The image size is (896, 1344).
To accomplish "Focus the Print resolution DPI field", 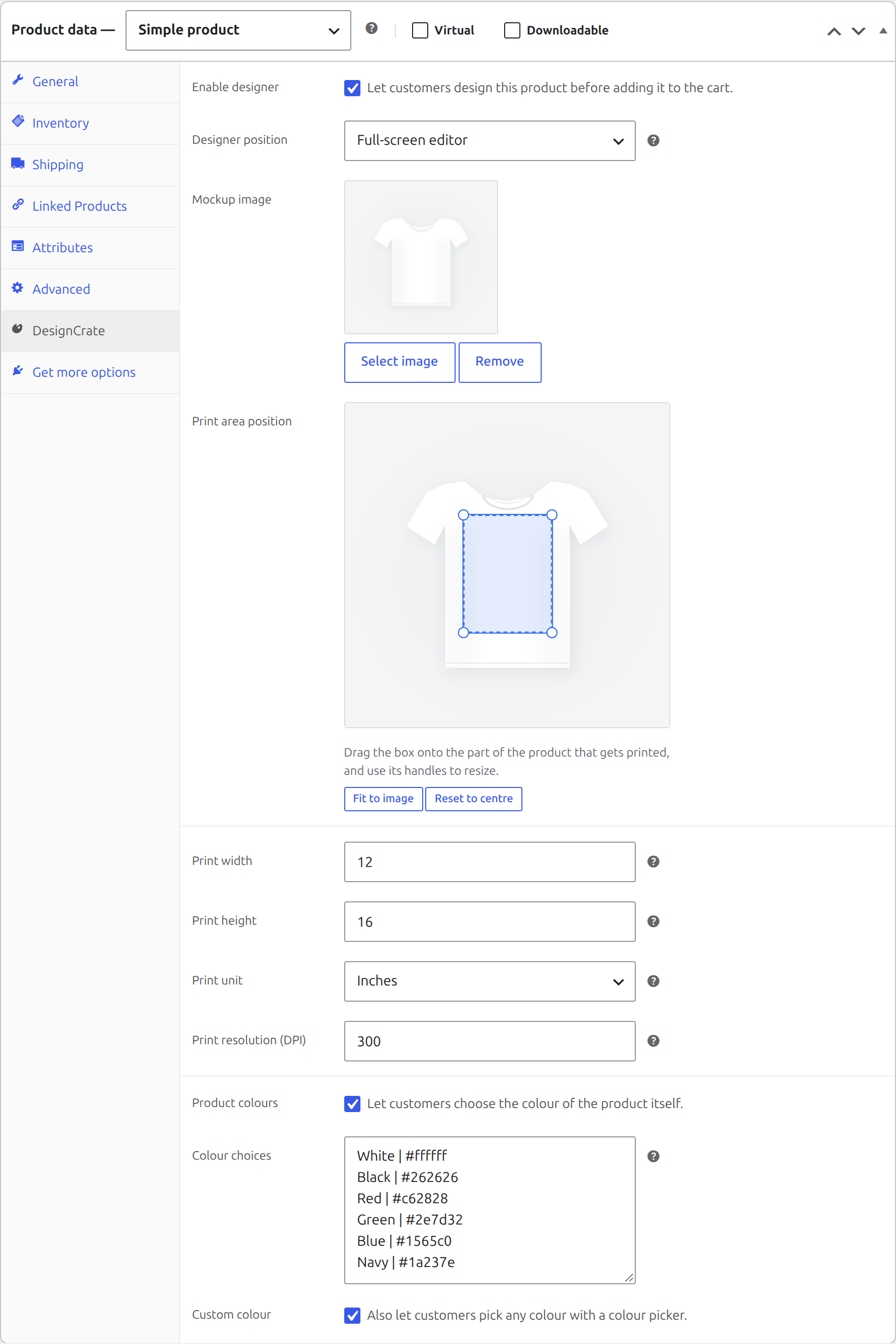I will coord(490,1041).
